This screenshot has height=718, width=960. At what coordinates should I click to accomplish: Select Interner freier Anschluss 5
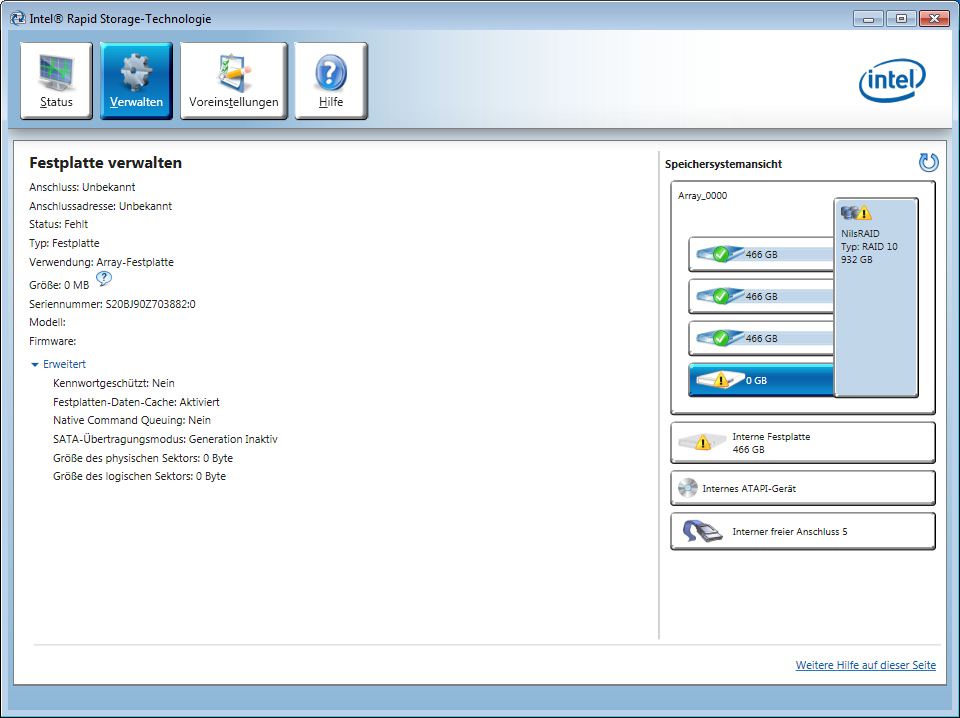coord(803,531)
